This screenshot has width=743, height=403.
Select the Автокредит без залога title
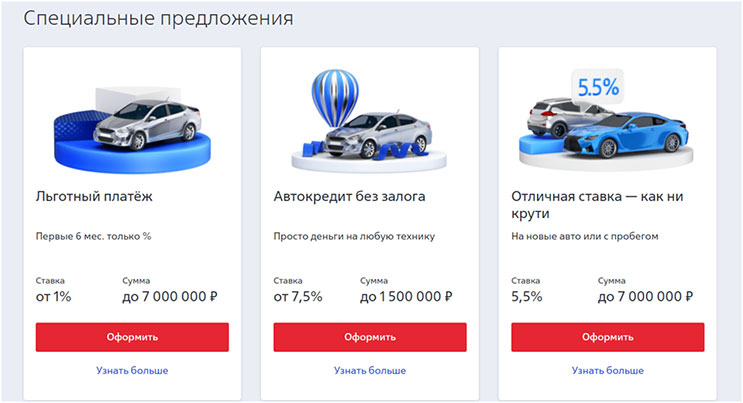(x=349, y=196)
